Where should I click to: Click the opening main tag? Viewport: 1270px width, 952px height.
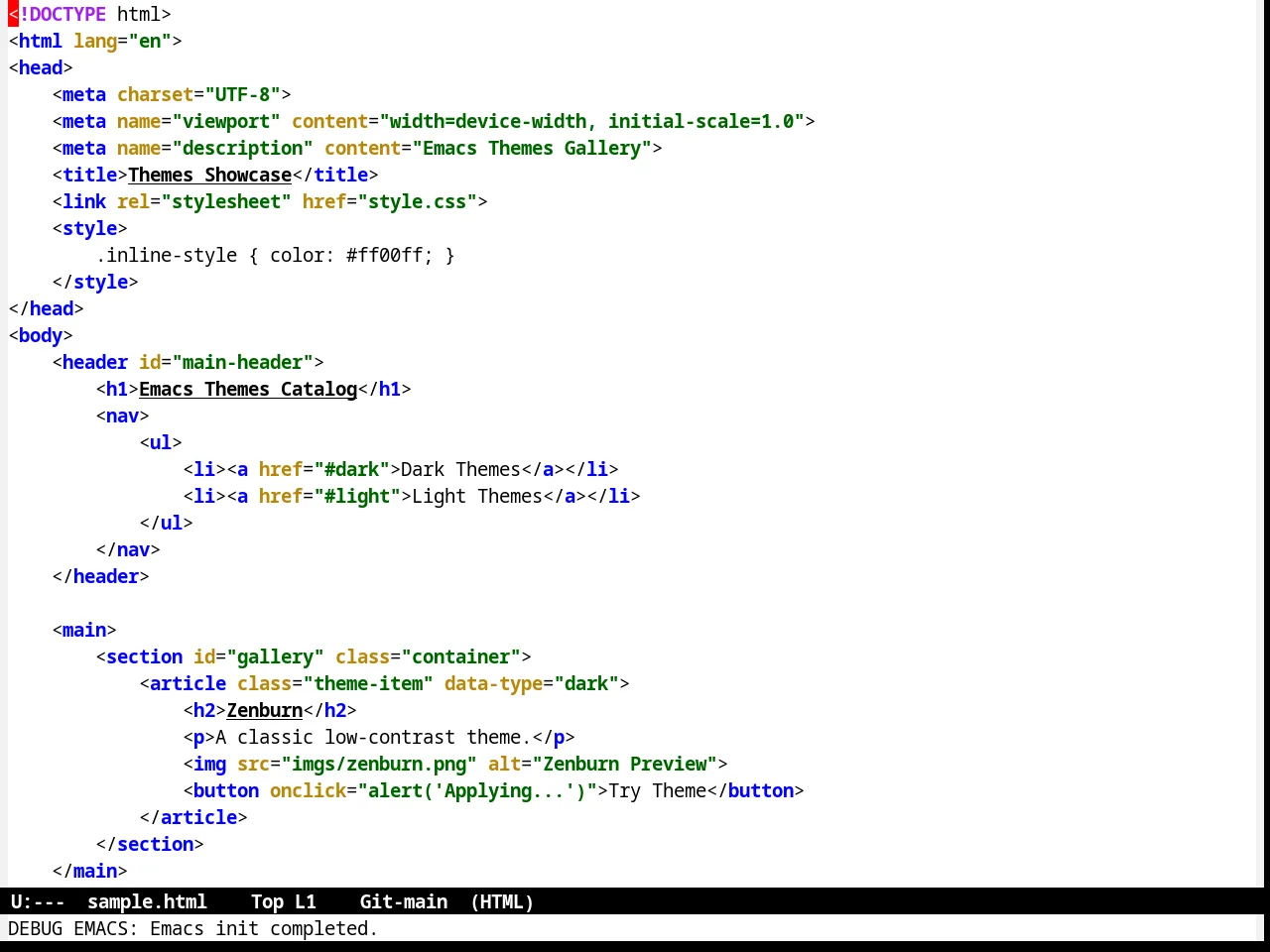pos(84,630)
